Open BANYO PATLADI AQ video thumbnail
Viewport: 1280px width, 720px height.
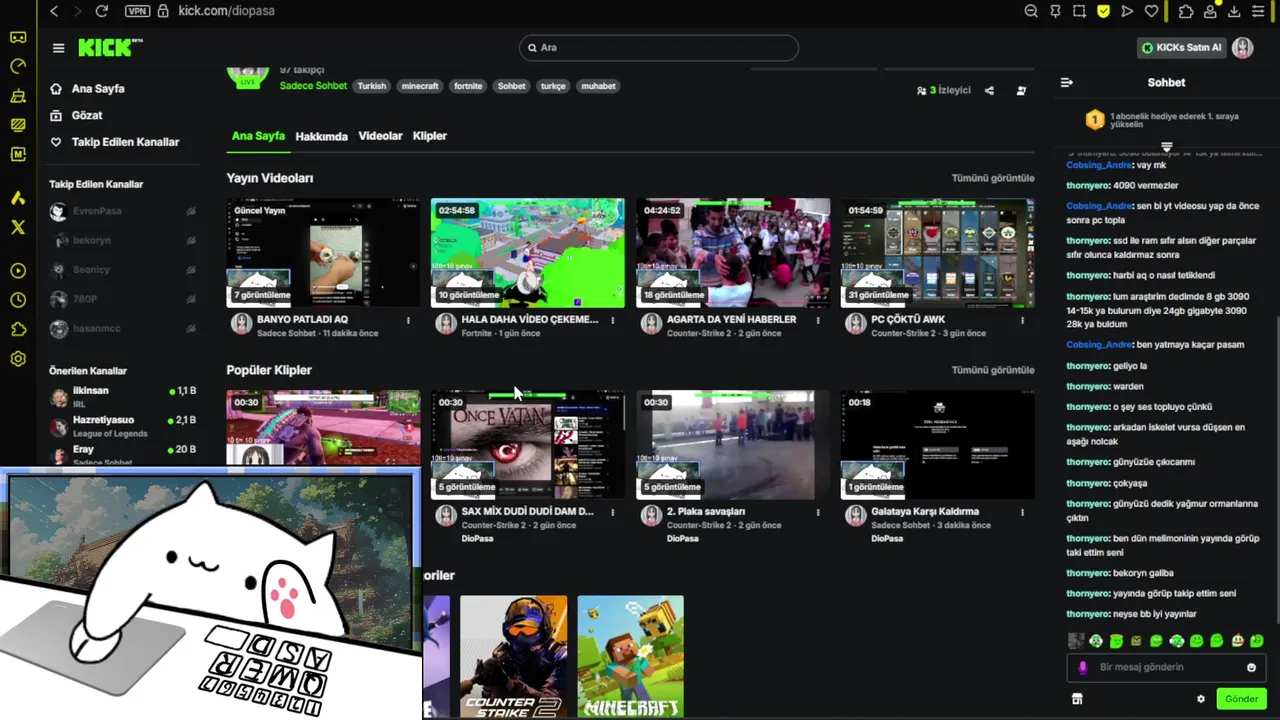point(324,253)
